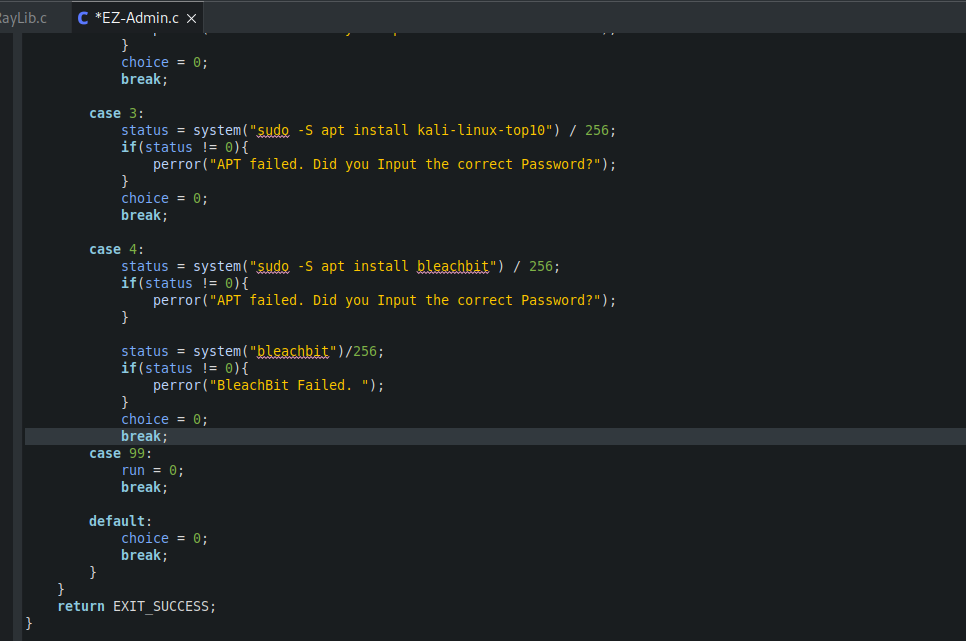Click the perror line in case 3

[384, 164]
